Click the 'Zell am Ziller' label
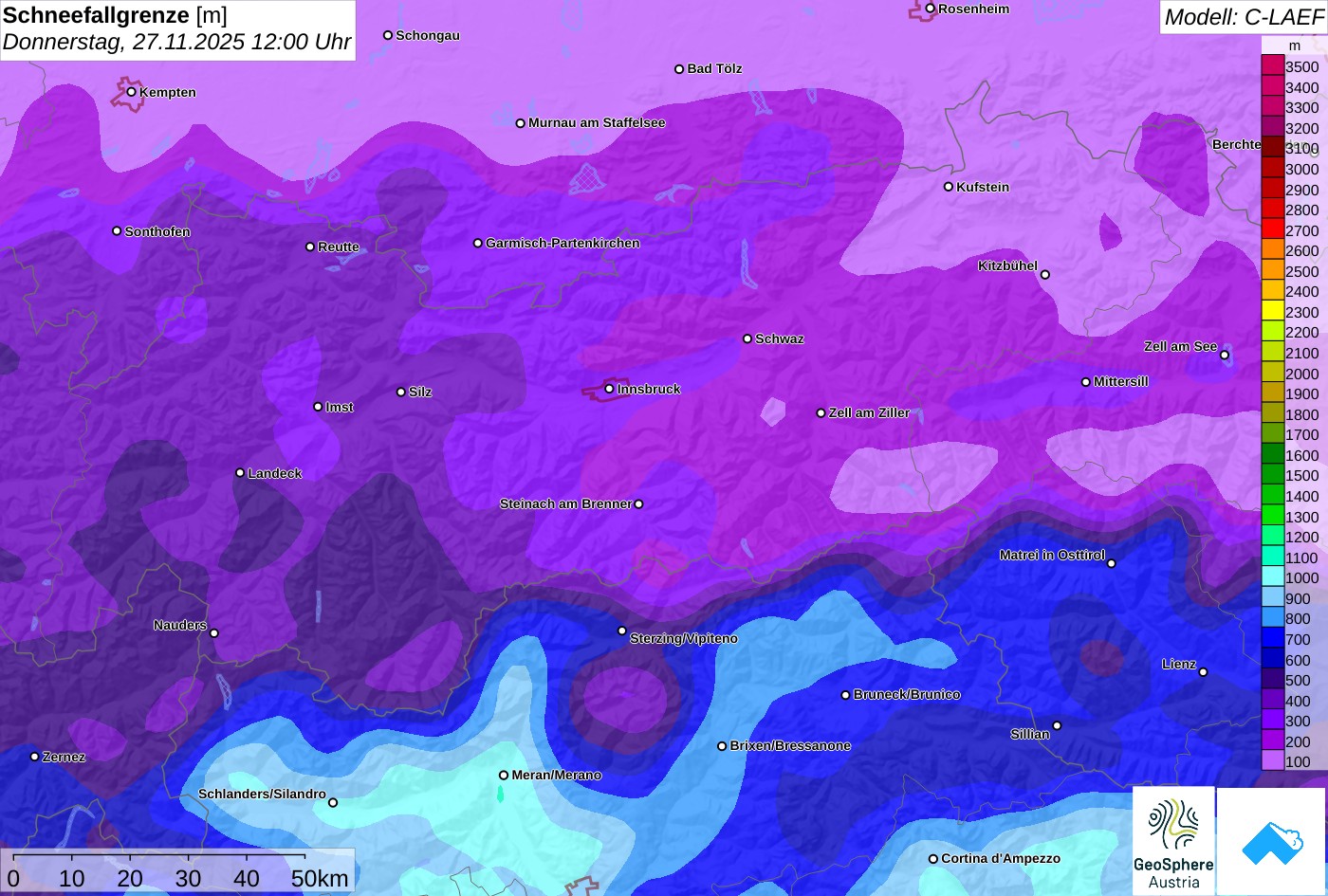 (x=869, y=412)
